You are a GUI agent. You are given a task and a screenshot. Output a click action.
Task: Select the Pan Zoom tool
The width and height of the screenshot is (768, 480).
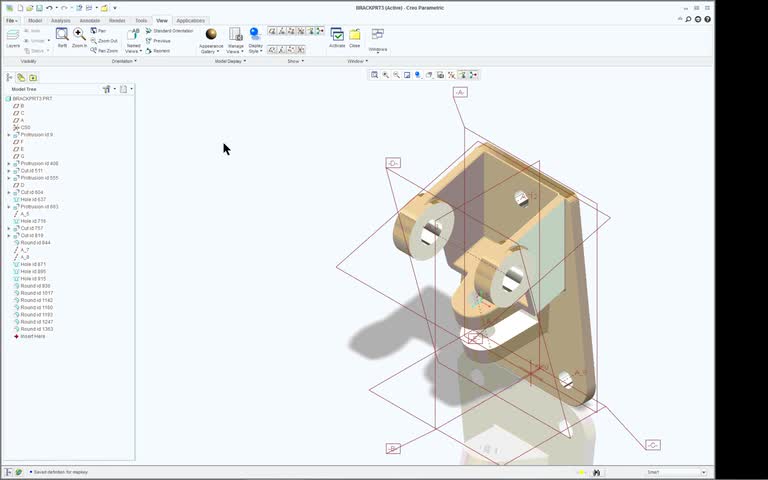click(x=104, y=50)
